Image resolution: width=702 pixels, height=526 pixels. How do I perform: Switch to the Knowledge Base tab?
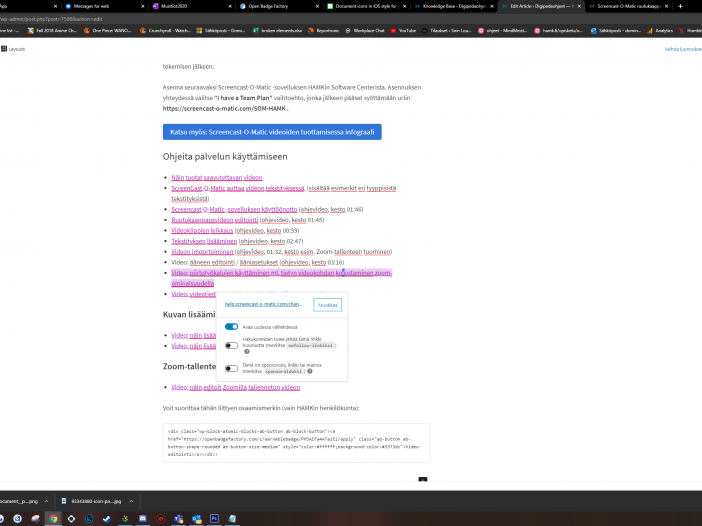[454, 6]
